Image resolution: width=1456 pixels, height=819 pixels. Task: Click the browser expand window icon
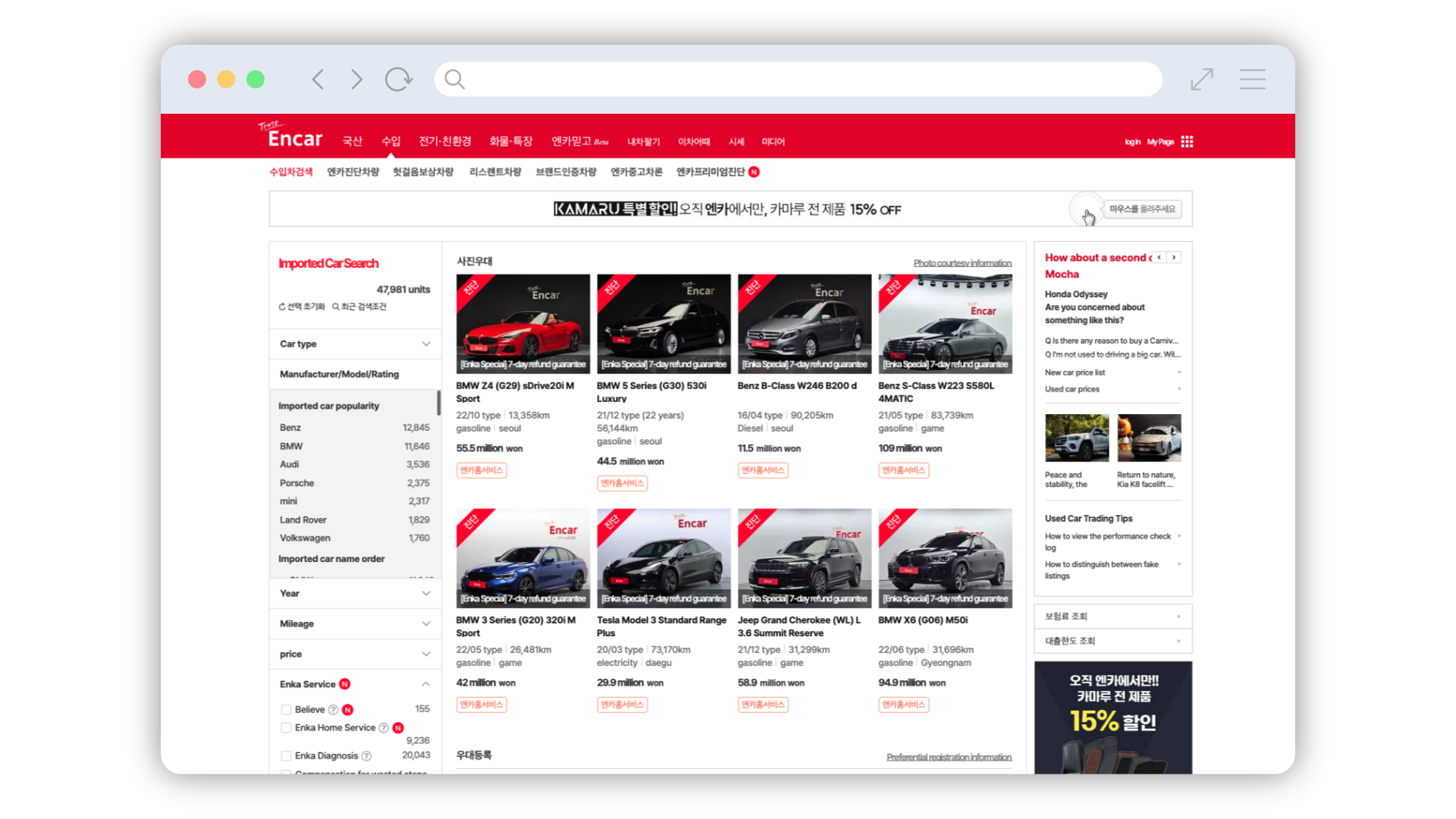click(x=1202, y=79)
